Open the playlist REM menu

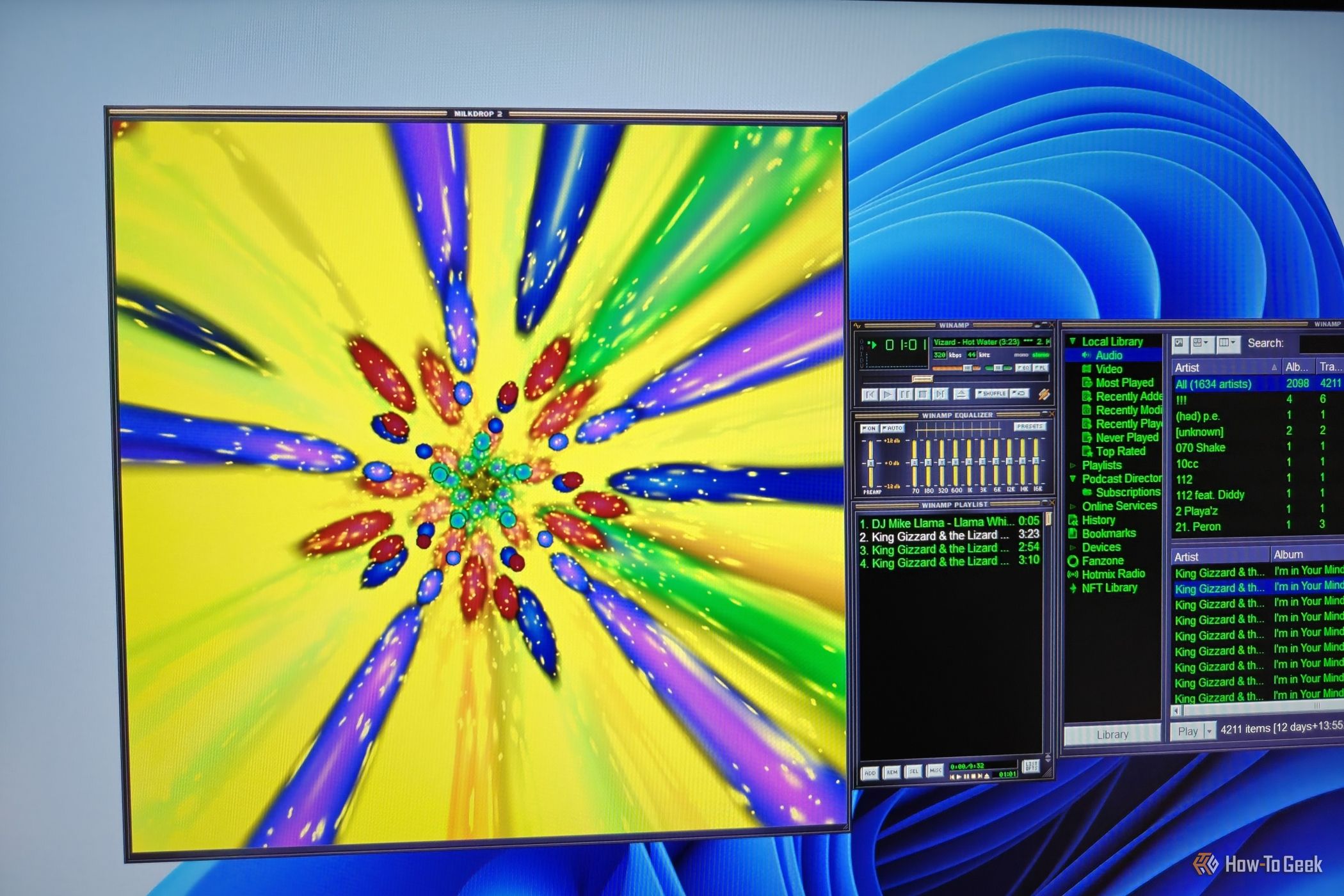(892, 772)
